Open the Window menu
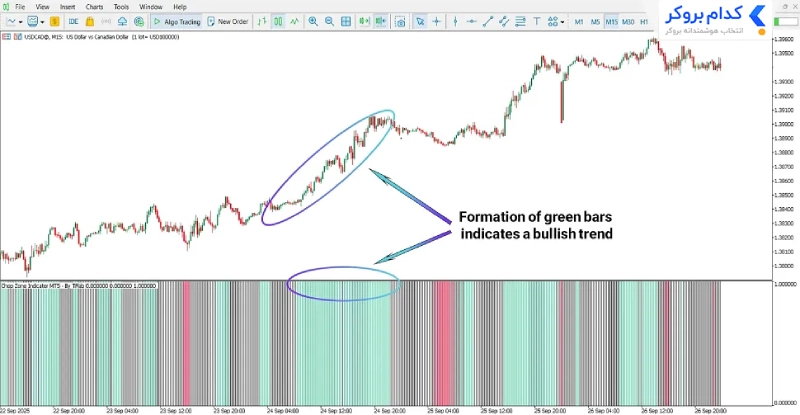This screenshot has height=415, width=800. [151, 7]
